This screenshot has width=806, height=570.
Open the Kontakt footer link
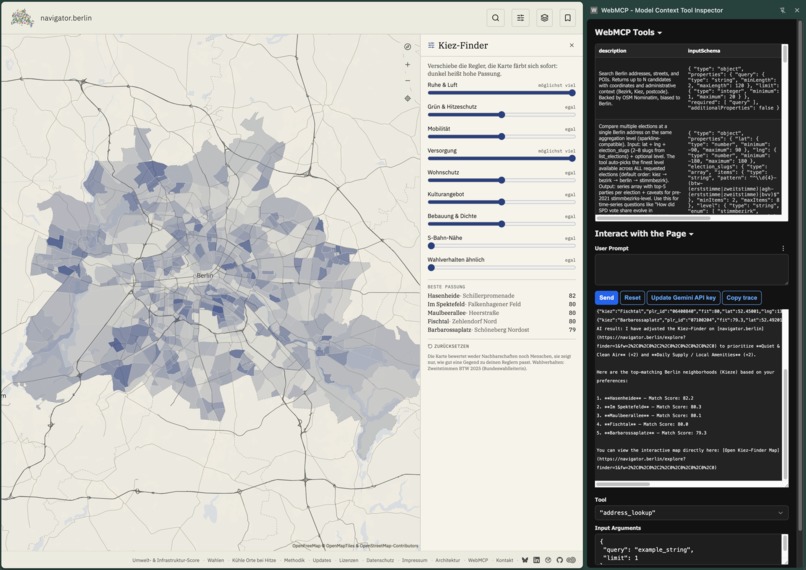(504, 560)
